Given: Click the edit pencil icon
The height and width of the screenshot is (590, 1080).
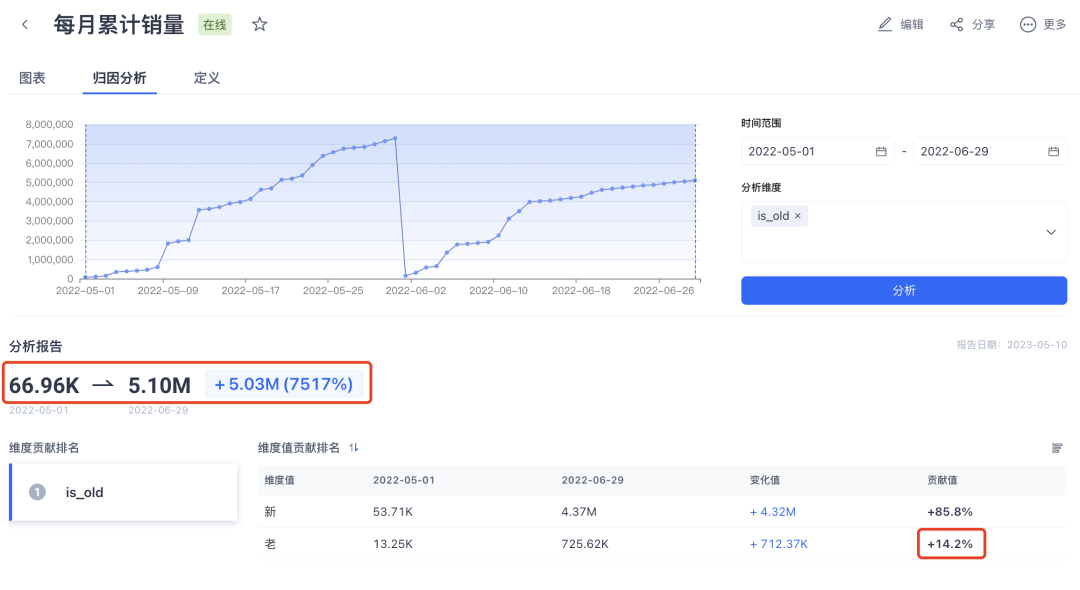Looking at the screenshot, I should point(885,25).
